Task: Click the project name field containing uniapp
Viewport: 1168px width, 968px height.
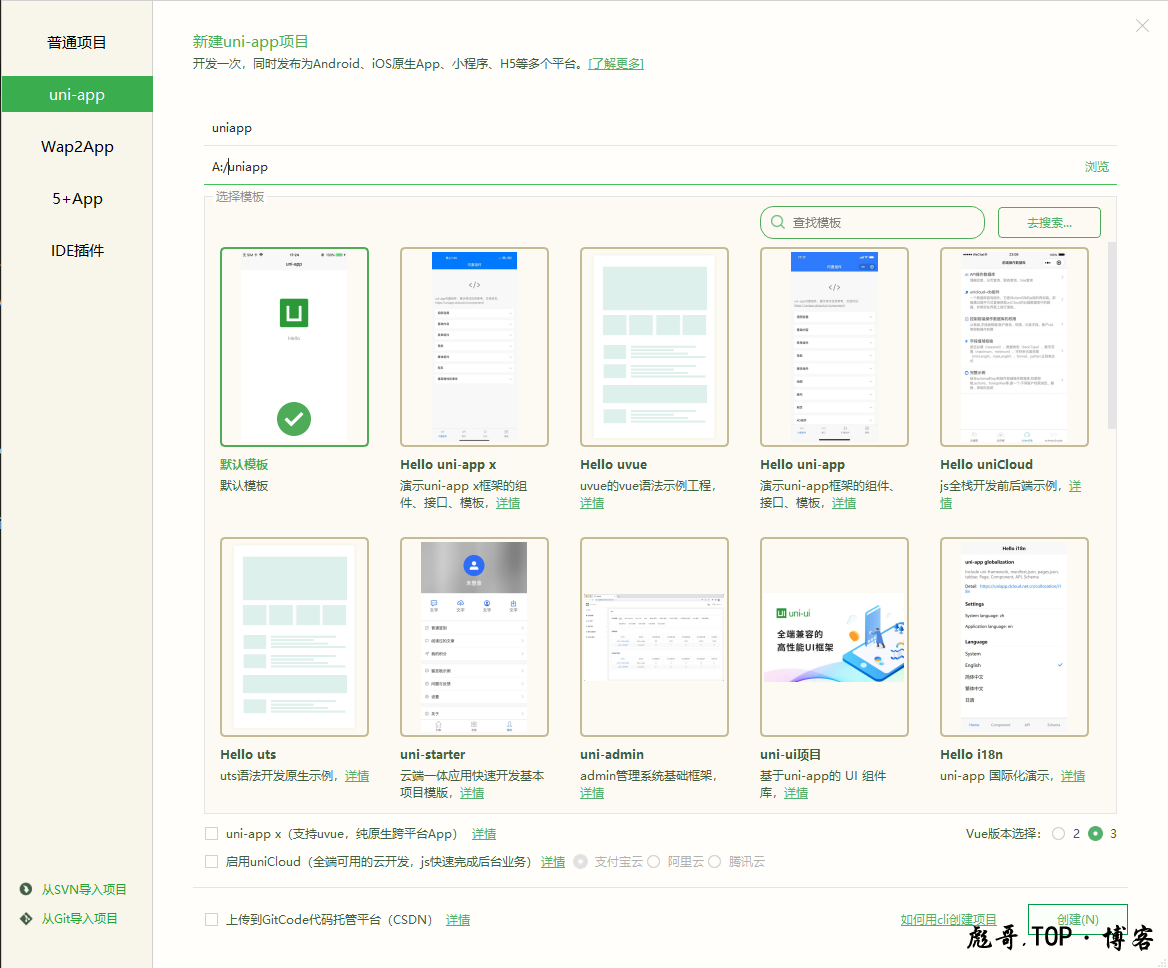Action: click(661, 128)
